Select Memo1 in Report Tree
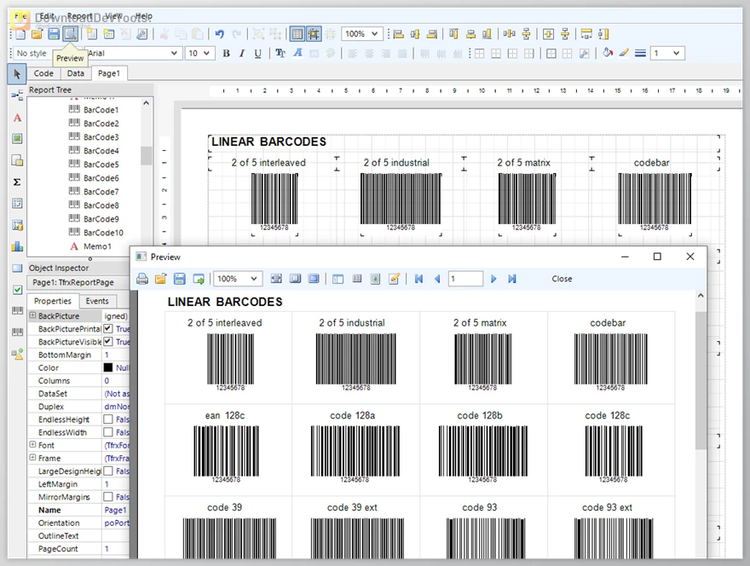750x566 pixels. [x=97, y=246]
